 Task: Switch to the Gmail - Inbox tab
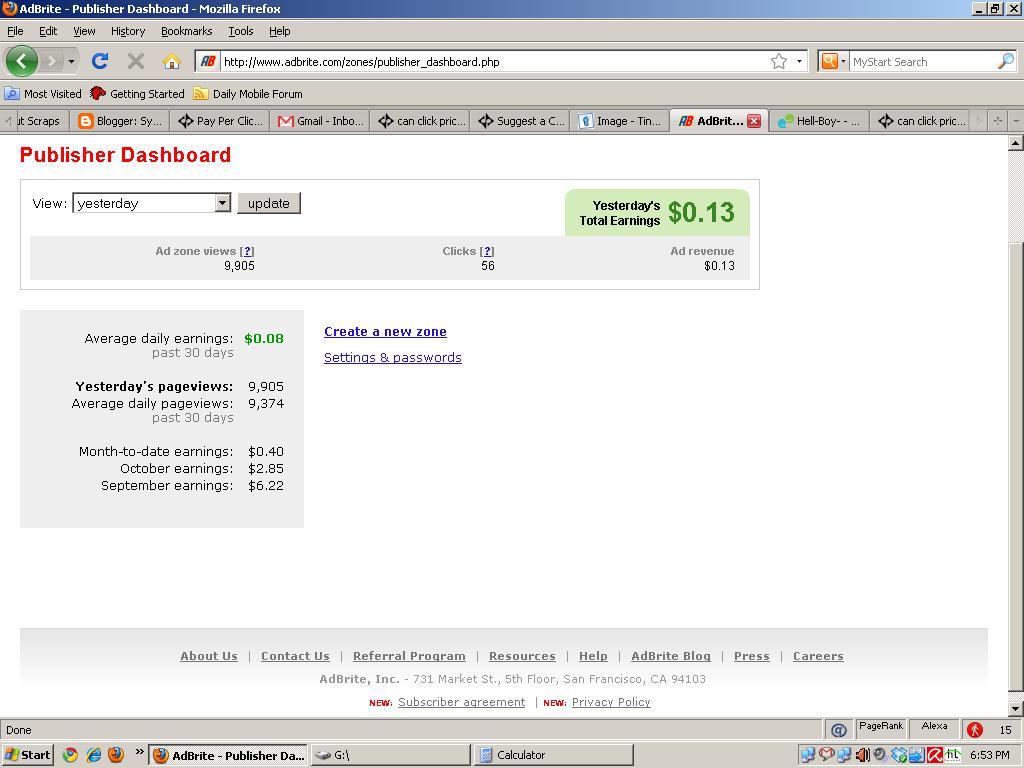pos(321,121)
